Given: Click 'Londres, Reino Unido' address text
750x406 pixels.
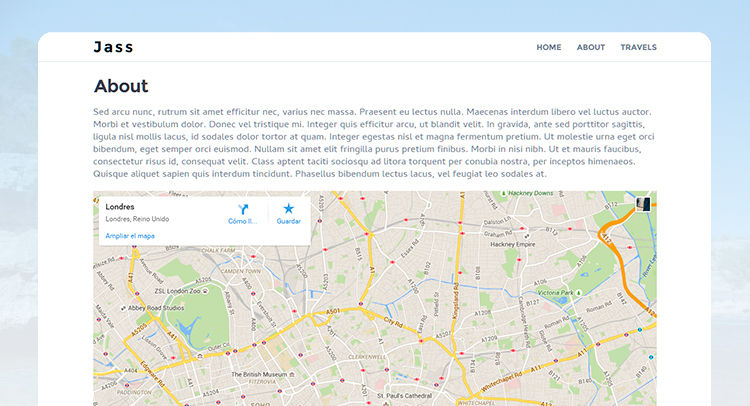Looking at the screenshot, I should [137, 219].
